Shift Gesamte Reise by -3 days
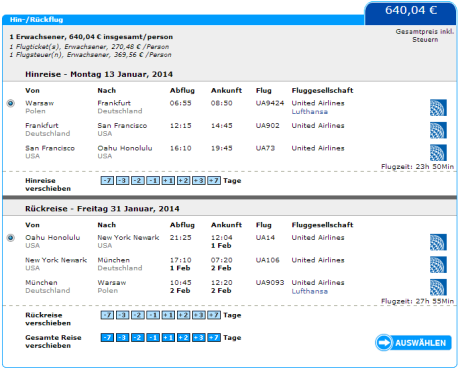The image size is (460, 369). [123, 338]
